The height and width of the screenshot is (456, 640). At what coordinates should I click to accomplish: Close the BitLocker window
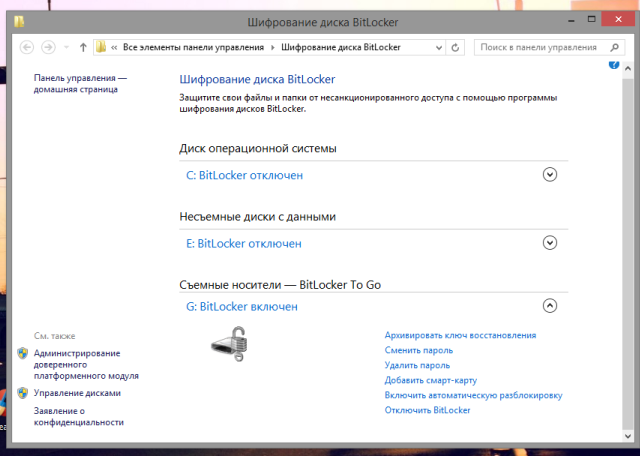point(619,20)
